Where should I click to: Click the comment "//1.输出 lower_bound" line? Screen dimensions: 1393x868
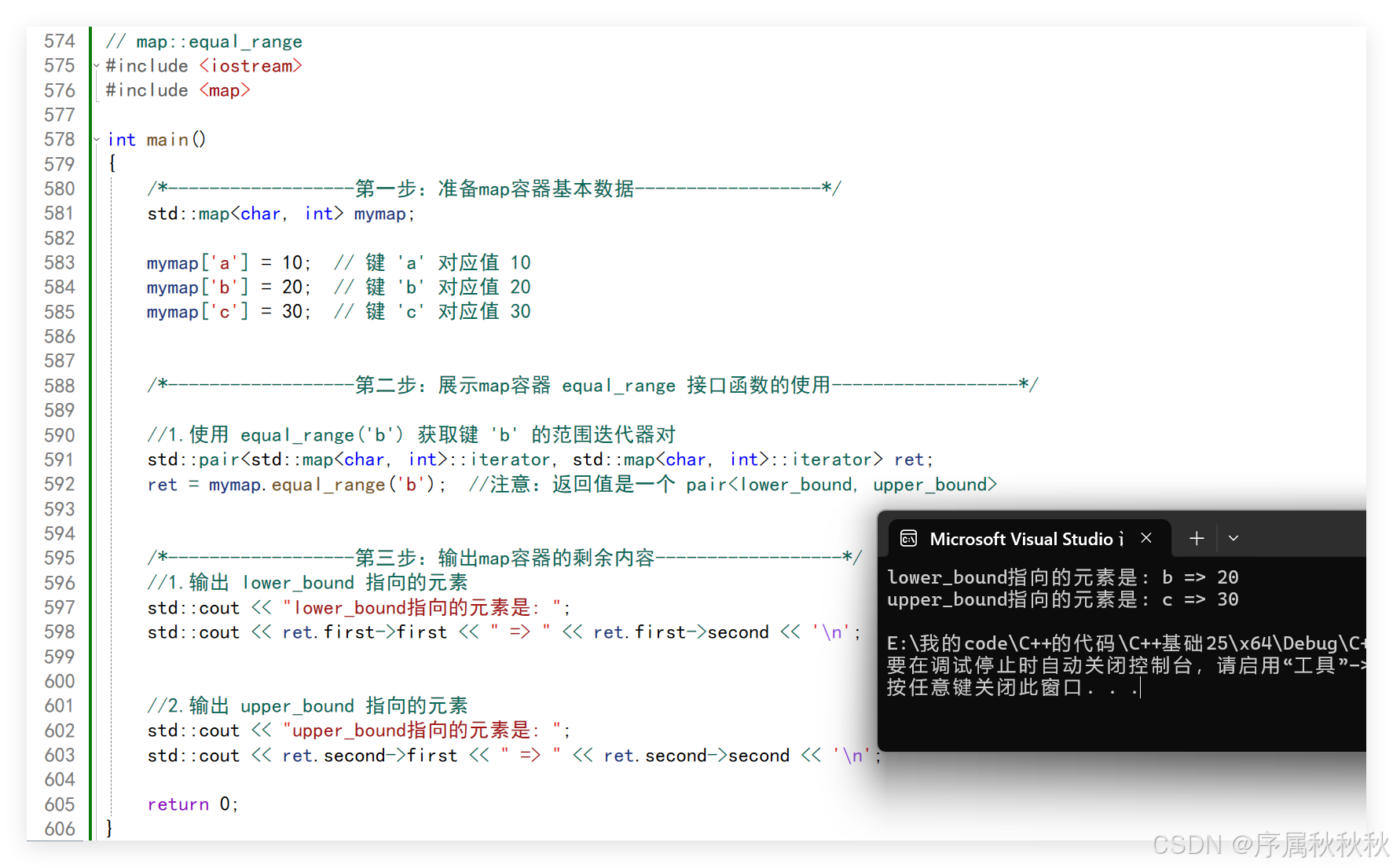[307, 582]
